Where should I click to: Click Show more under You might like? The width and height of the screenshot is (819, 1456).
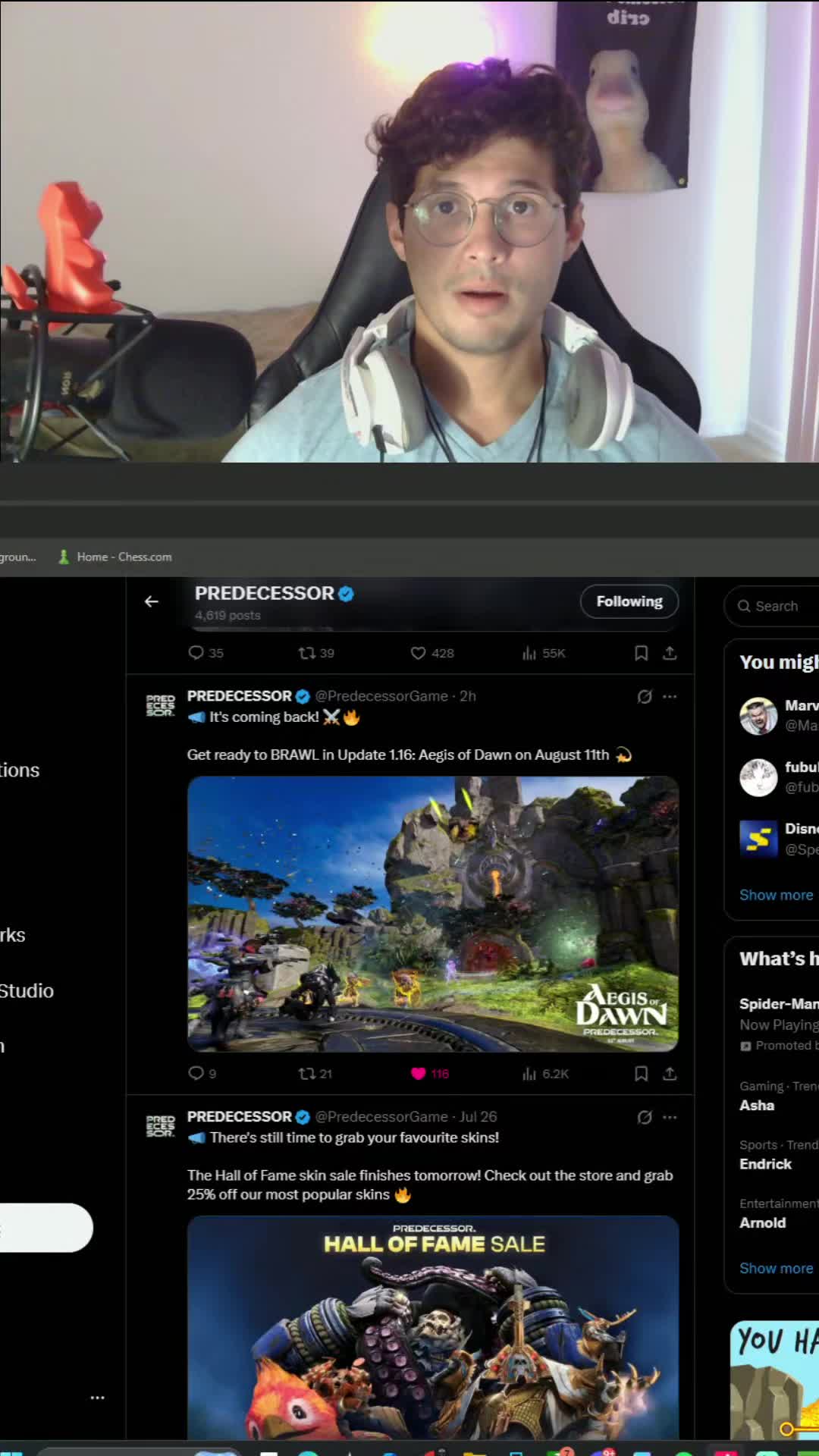[776, 895]
